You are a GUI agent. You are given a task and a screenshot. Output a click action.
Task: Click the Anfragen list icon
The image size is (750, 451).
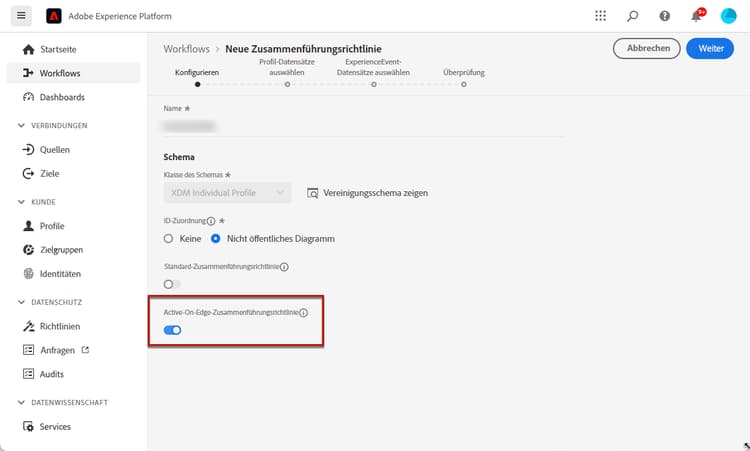29,350
